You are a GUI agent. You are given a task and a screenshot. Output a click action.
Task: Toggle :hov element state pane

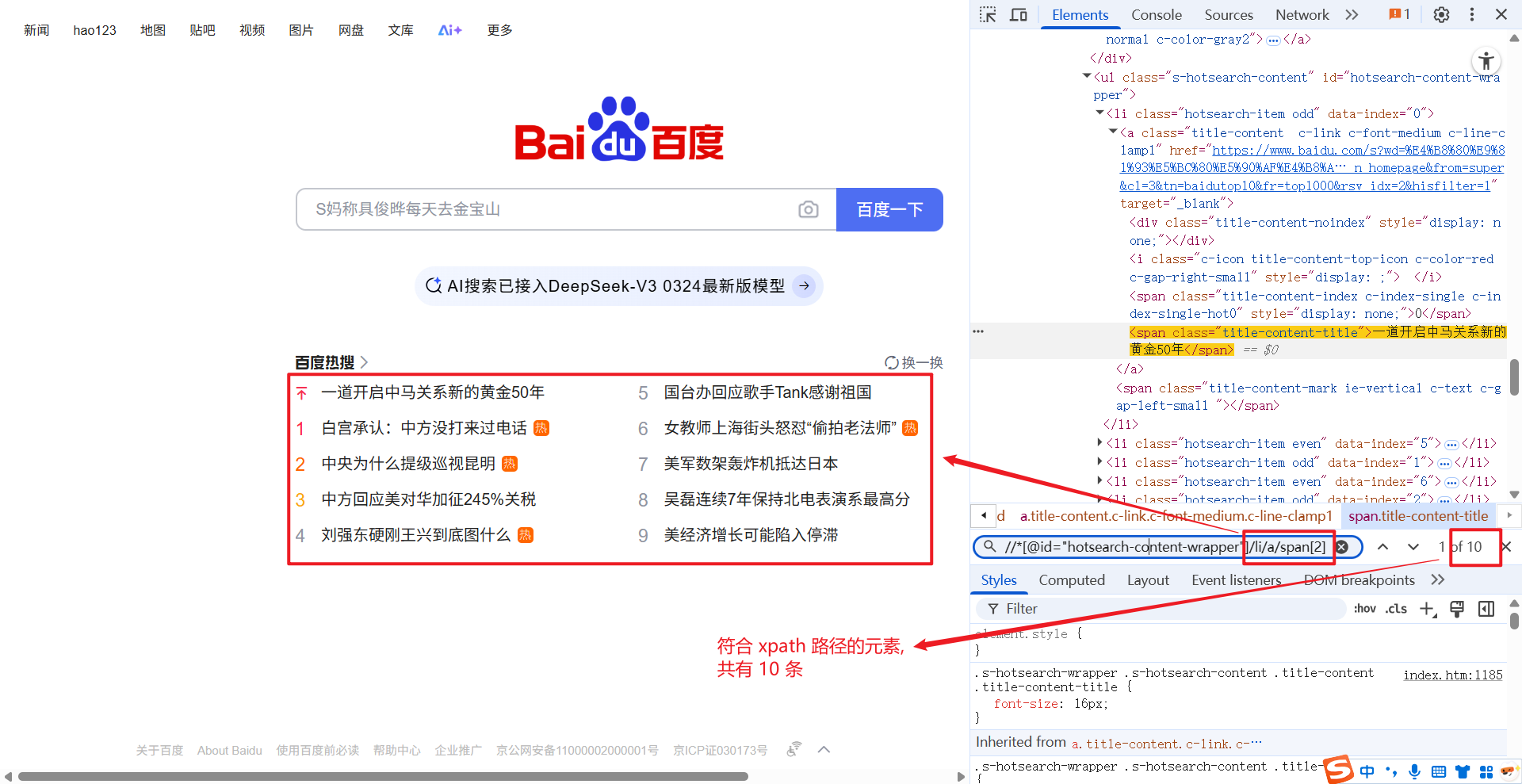1365,609
